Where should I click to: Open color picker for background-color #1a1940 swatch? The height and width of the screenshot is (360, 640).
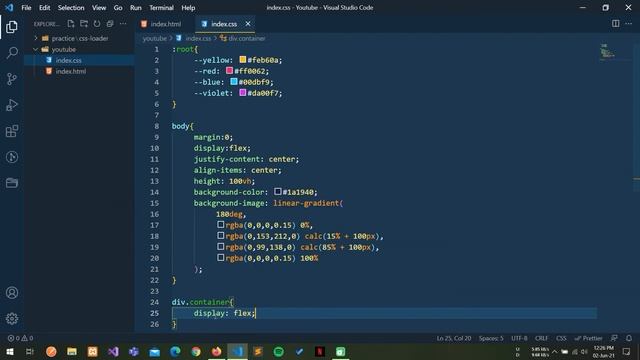[x=278, y=191]
